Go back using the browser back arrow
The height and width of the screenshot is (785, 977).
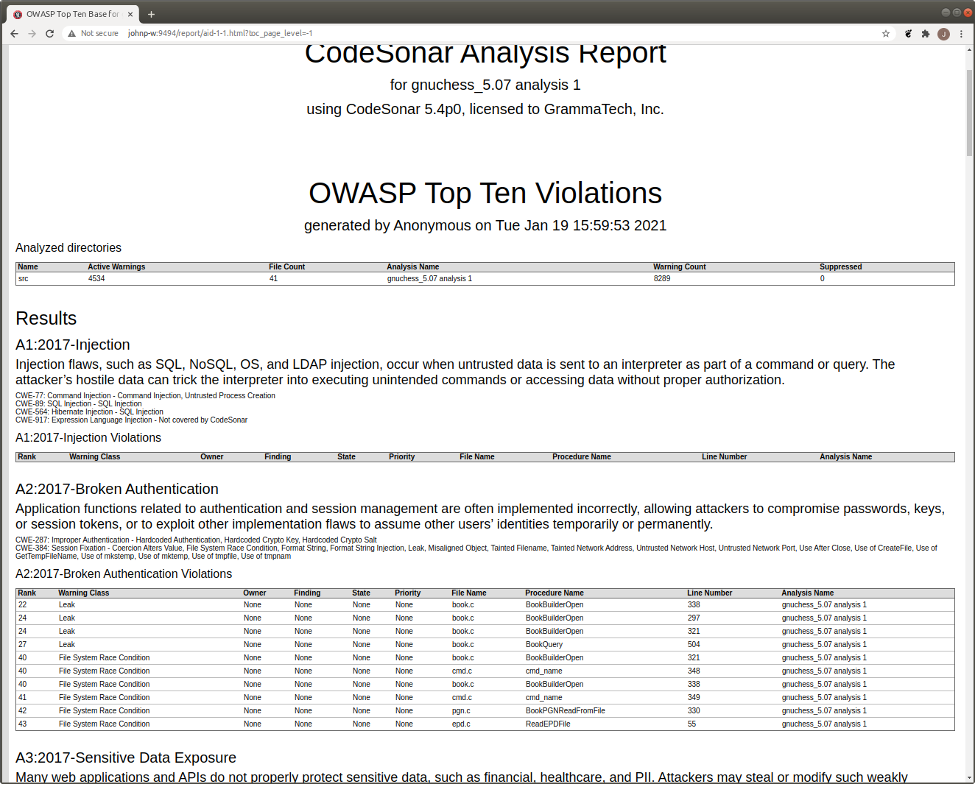click(x=14, y=34)
